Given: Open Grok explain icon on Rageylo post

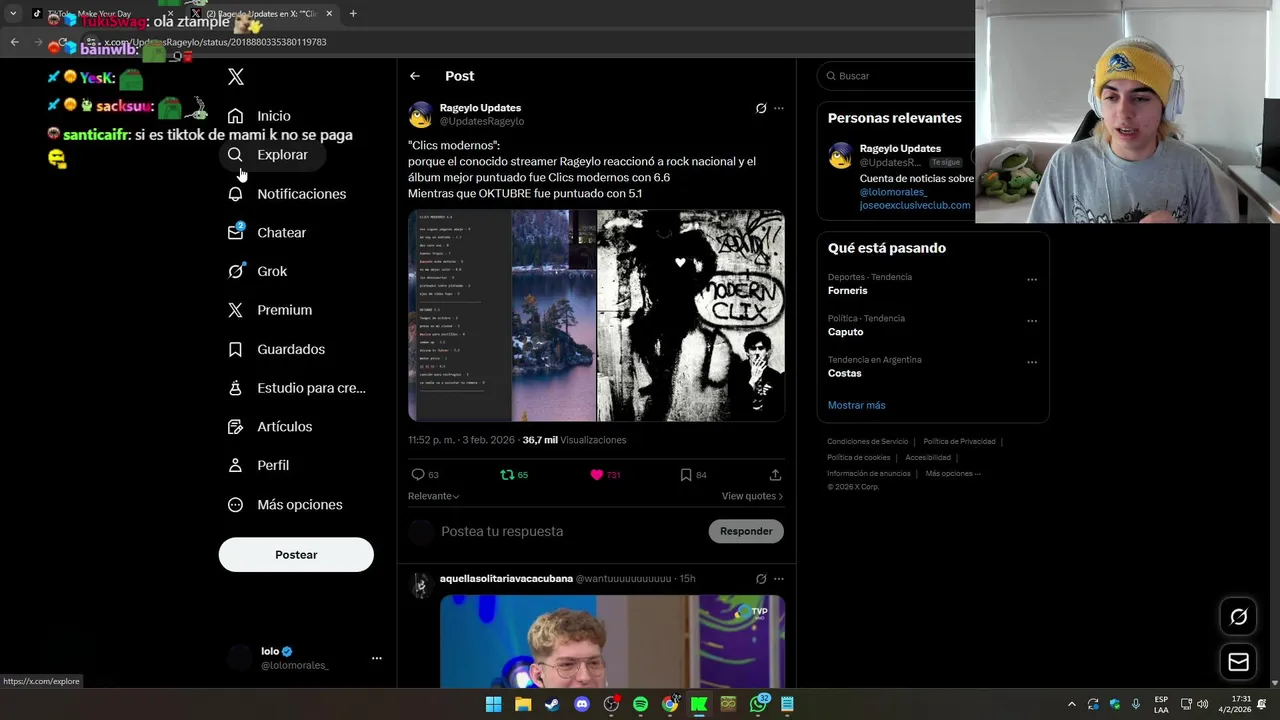Looking at the screenshot, I should point(761,108).
